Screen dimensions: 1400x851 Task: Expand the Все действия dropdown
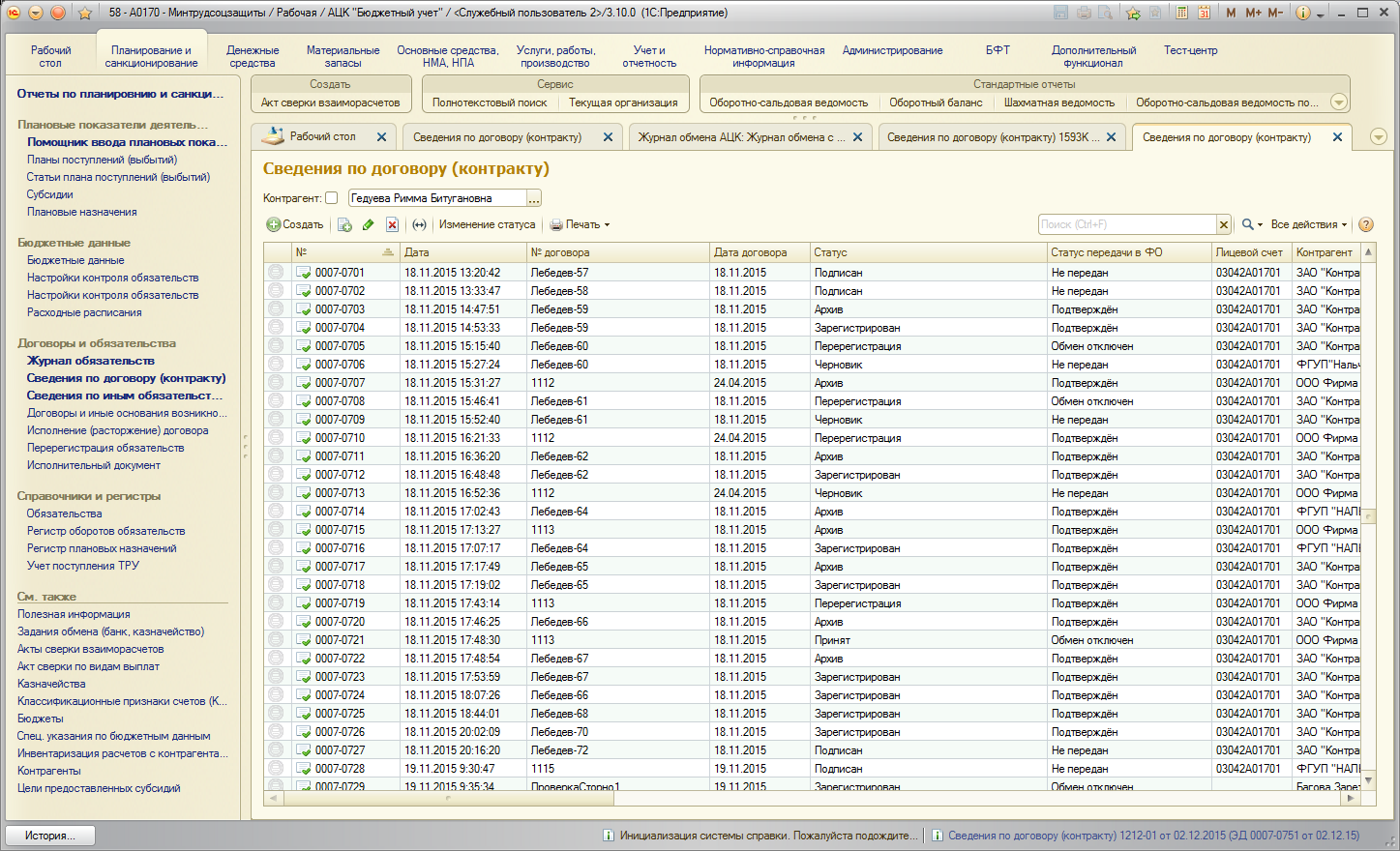click(1308, 224)
